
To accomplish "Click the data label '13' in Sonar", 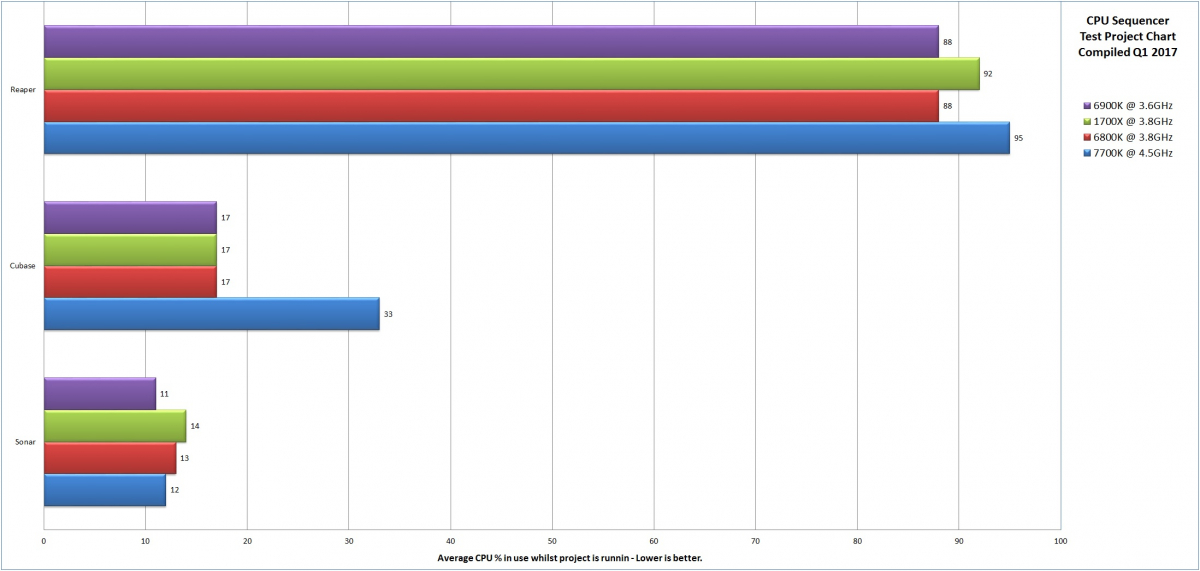I will (x=185, y=458).
